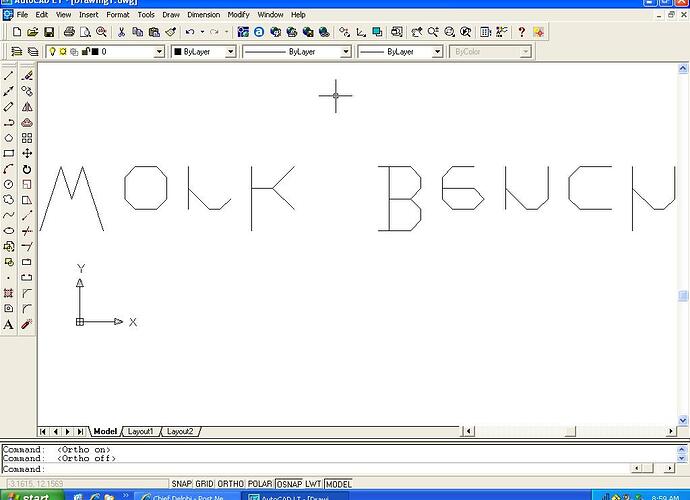The height and width of the screenshot is (500, 690).
Task: Switch to the Layout1 tab
Action: [x=140, y=431]
